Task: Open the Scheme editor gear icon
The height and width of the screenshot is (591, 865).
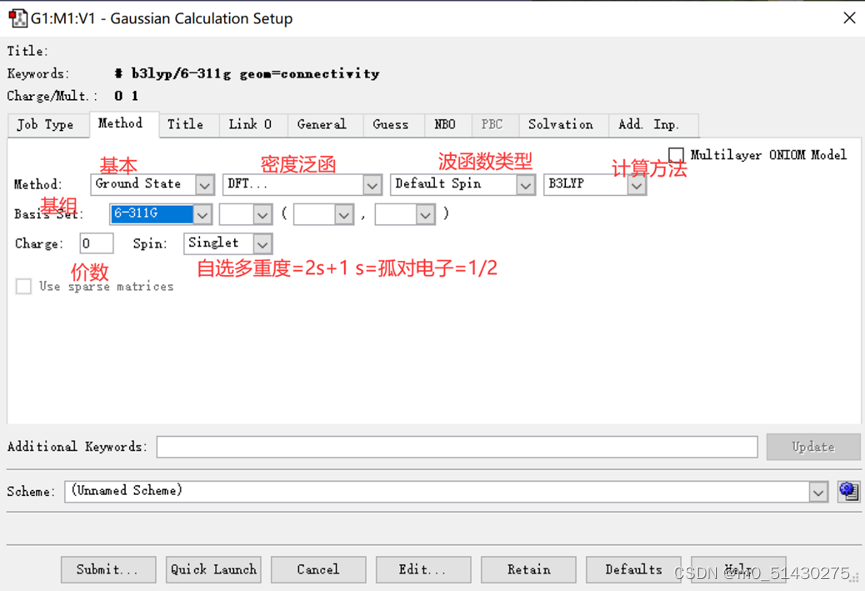Action: (x=849, y=491)
